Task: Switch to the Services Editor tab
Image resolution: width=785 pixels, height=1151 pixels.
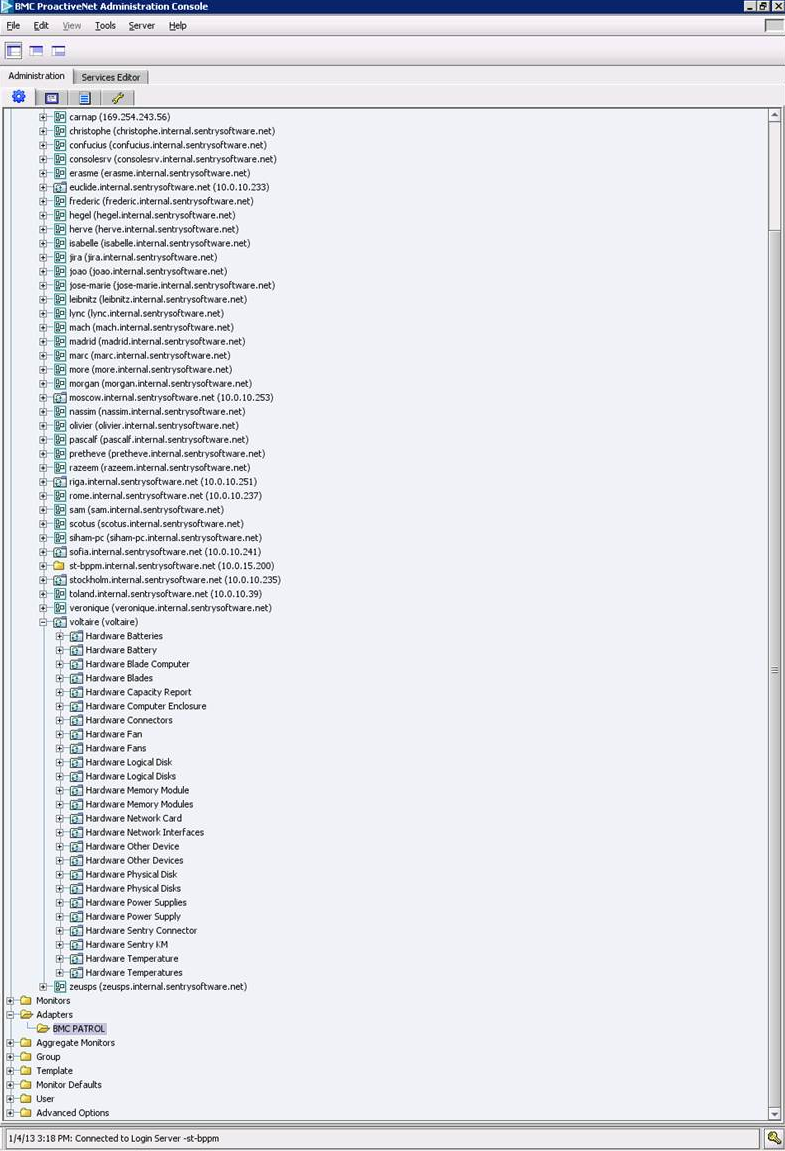Action: [x=111, y=77]
